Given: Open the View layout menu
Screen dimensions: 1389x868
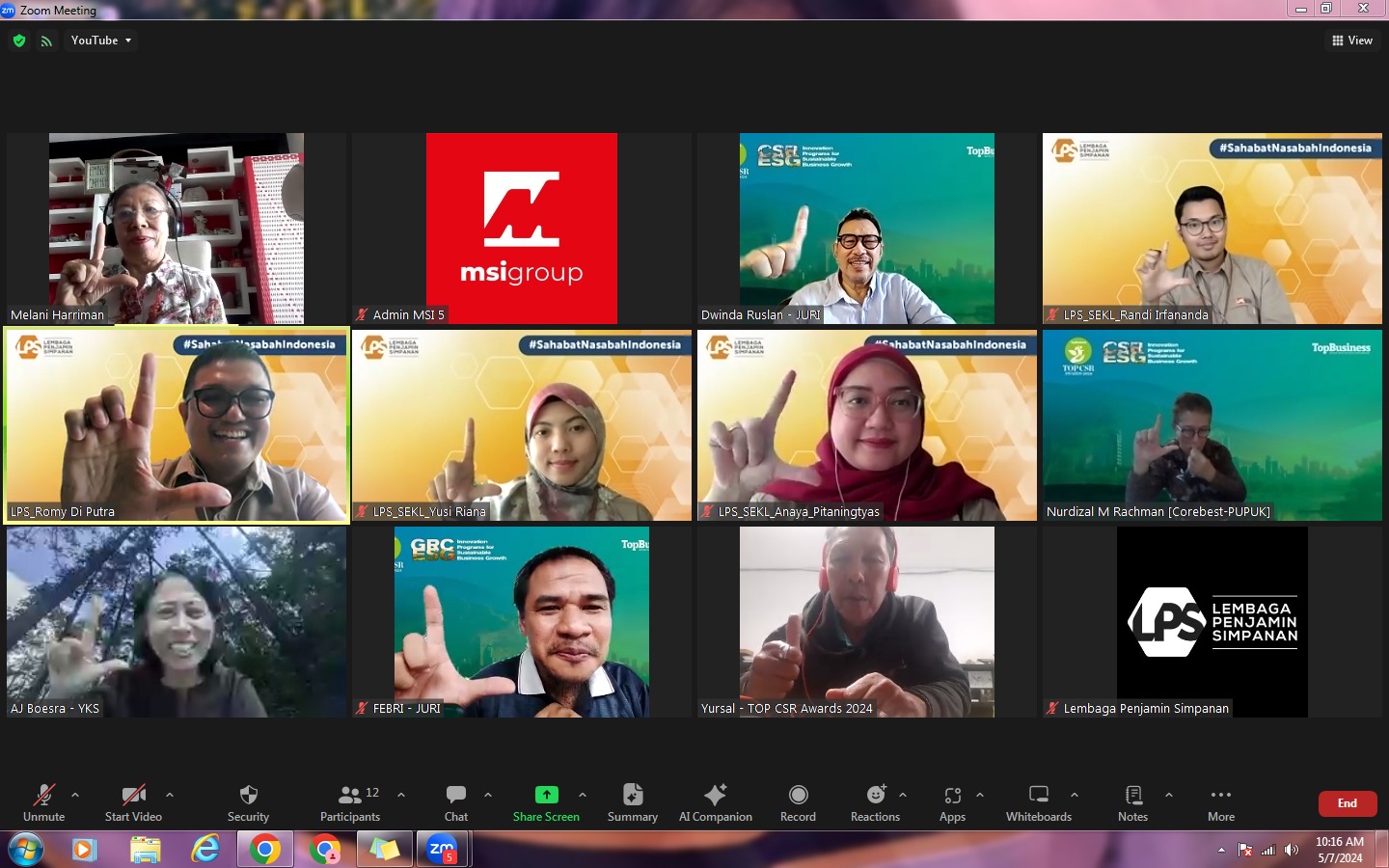Looking at the screenshot, I should pyautogui.click(x=1352, y=41).
